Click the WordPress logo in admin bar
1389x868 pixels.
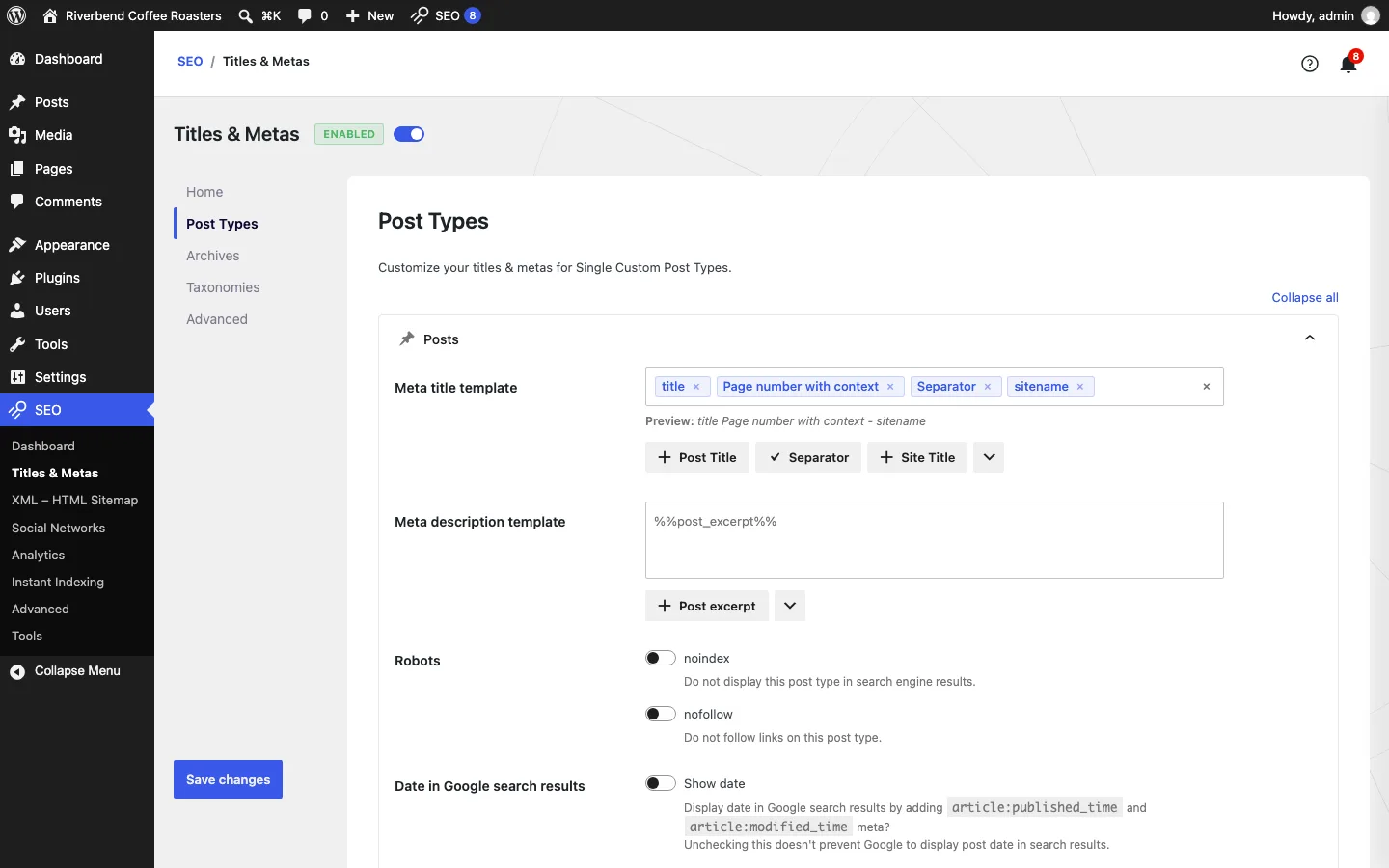pyautogui.click(x=16, y=15)
